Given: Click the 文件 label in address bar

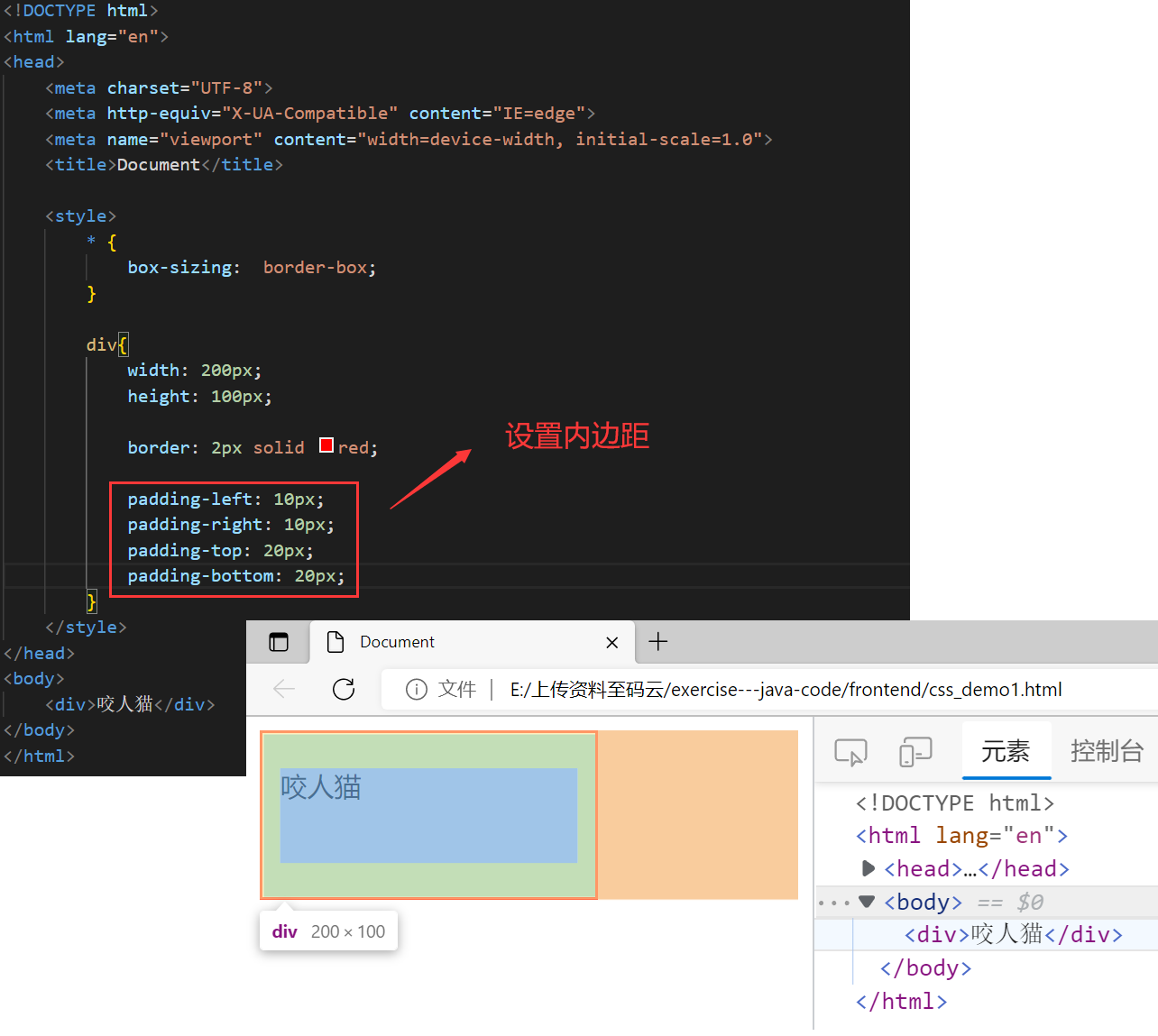Looking at the screenshot, I should (x=457, y=690).
